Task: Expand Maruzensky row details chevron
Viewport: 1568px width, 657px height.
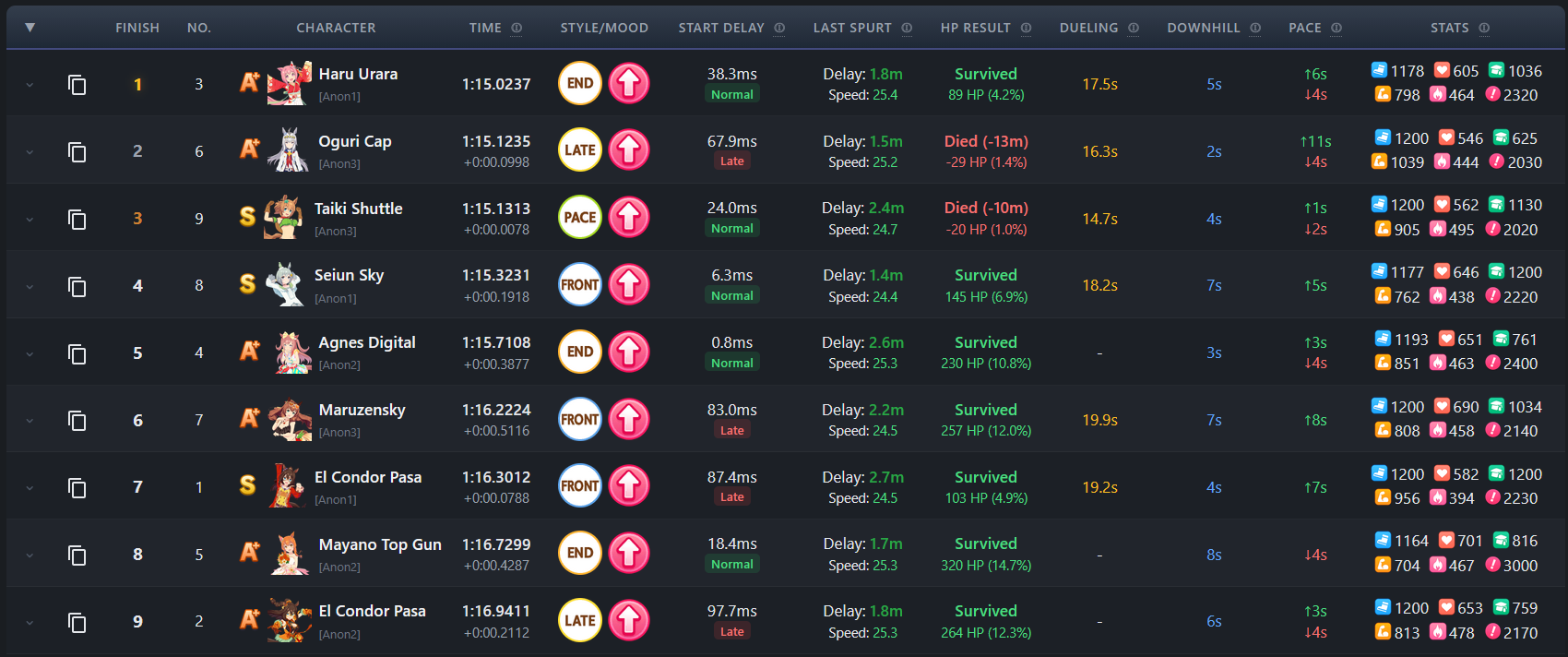Action: pos(30,421)
